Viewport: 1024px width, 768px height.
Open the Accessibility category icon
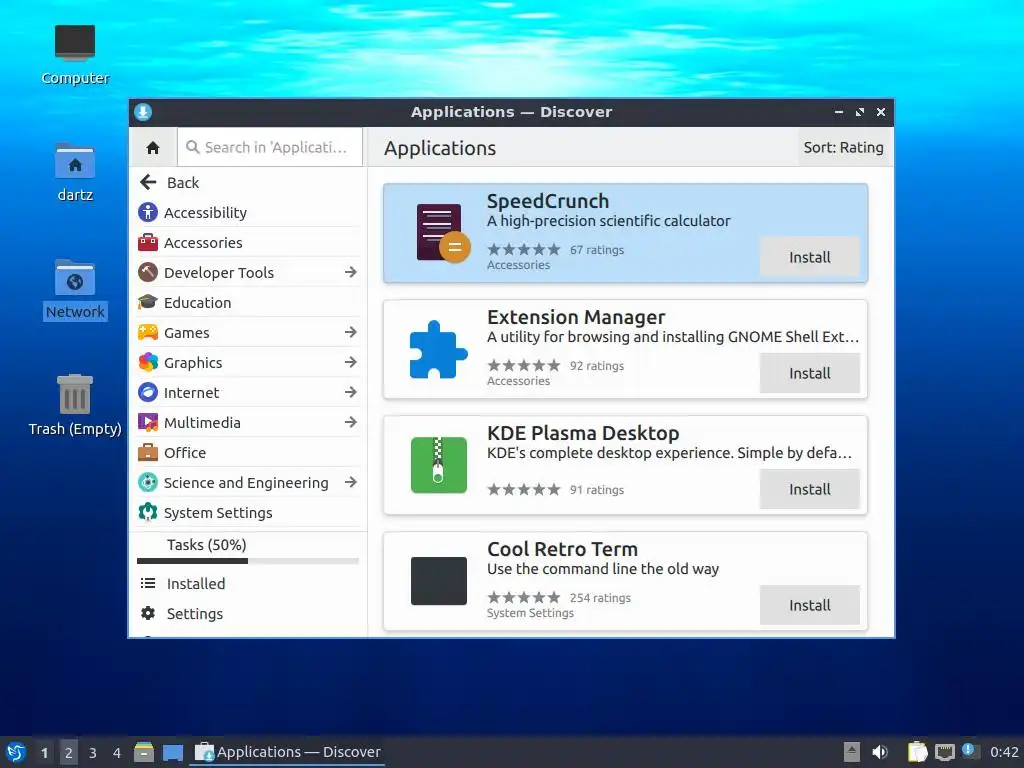[148, 212]
